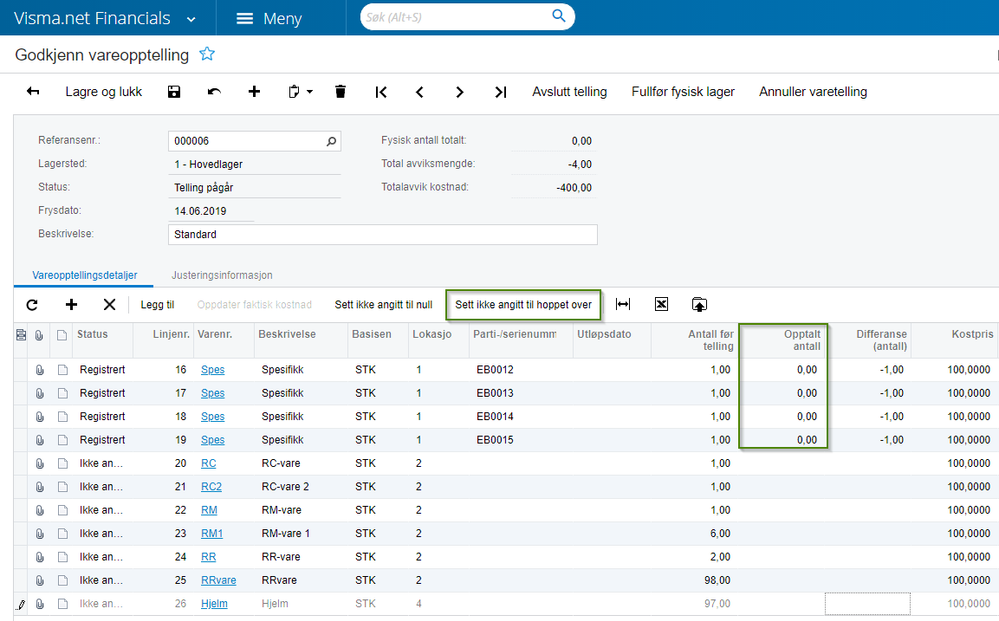Click the save disk icon
The width and height of the screenshot is (999, 621).
pos(174,92)
